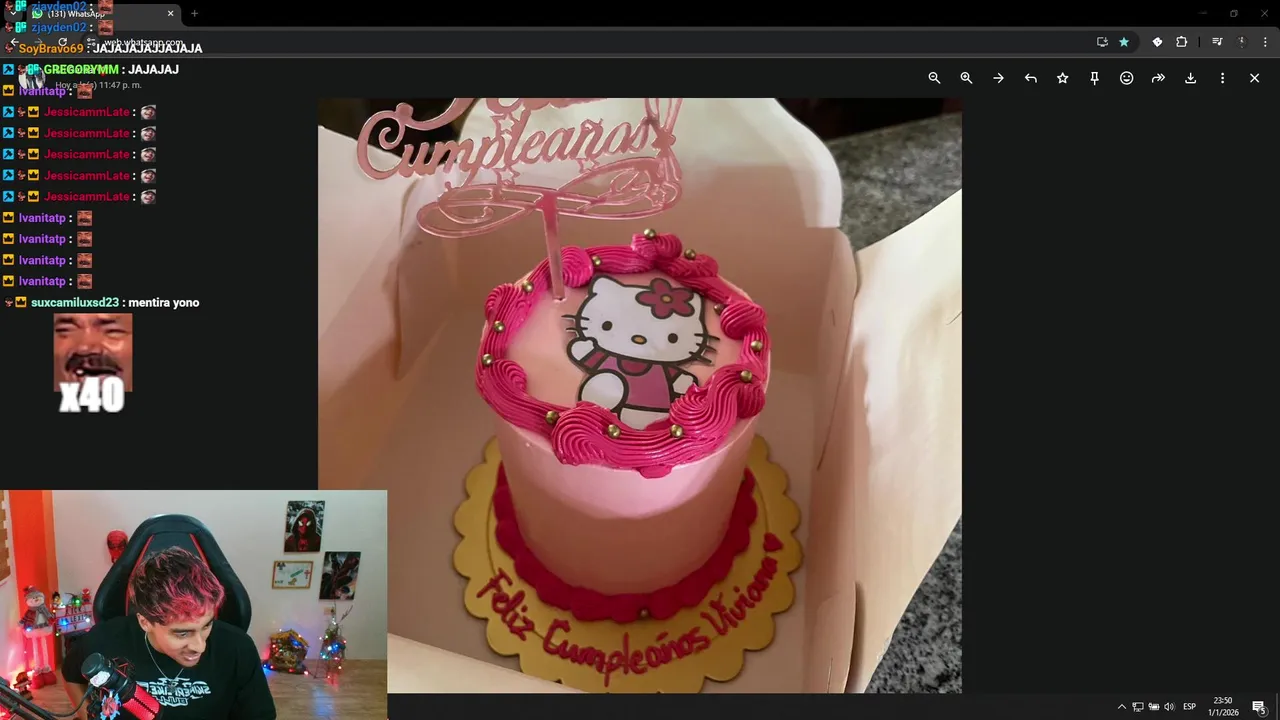Open a new browser tab
This screenshot has height=720, width=1280.
tap(194, 14)
